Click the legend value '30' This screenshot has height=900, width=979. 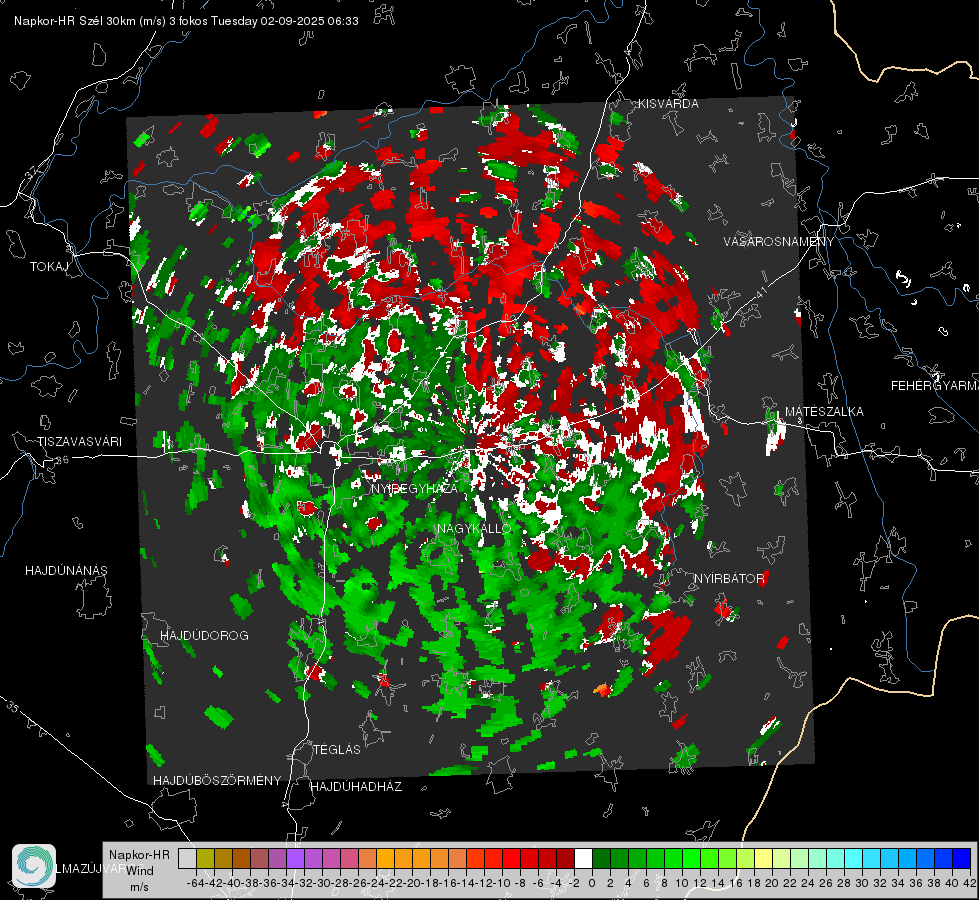862,883
